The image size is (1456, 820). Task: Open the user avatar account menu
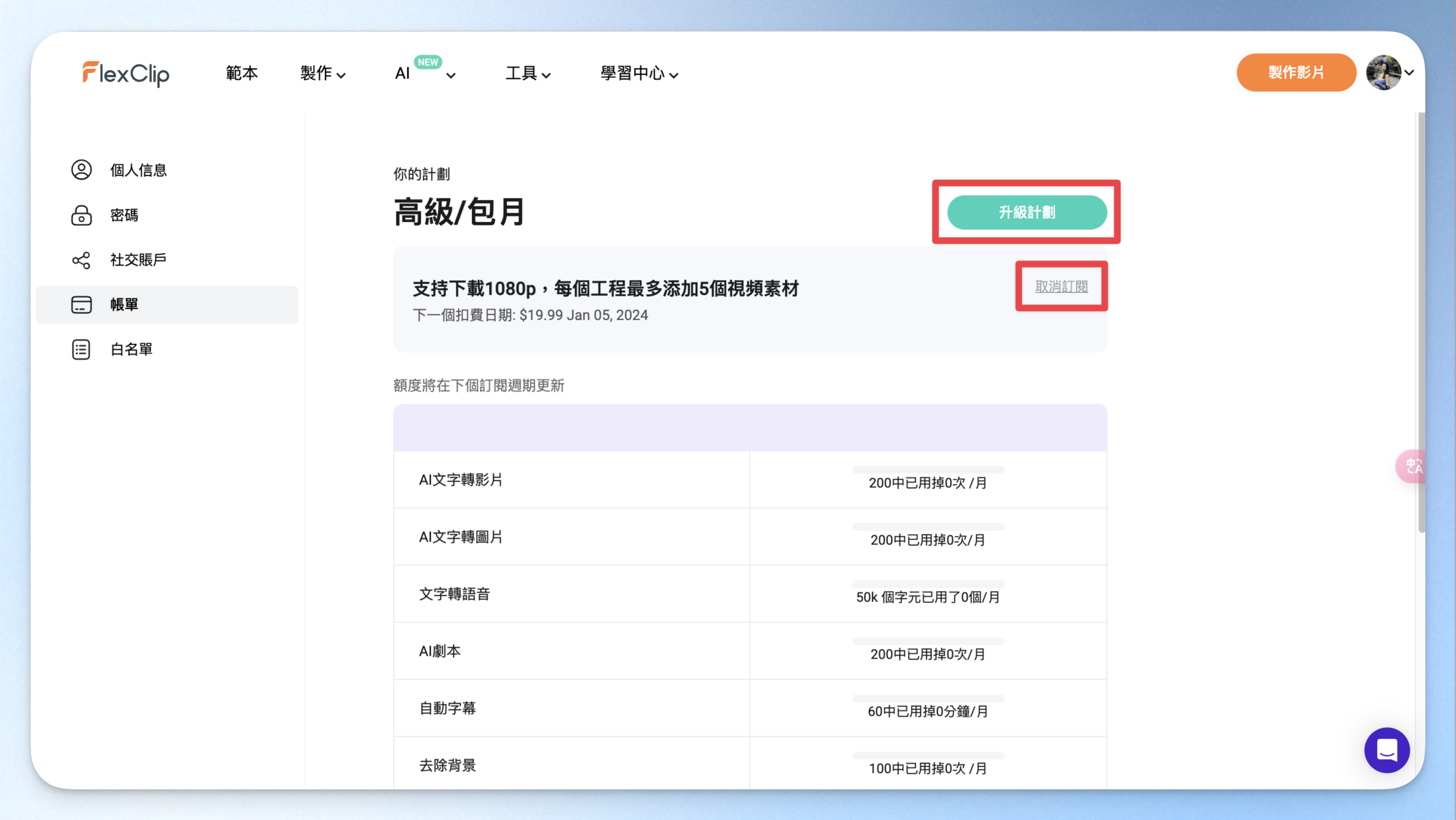coord(1390,72)
